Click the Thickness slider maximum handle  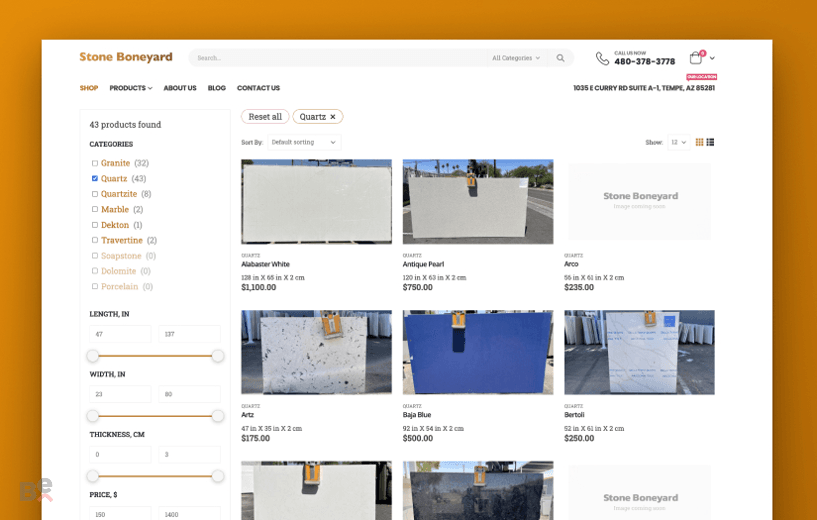click(x=218, y=476)
